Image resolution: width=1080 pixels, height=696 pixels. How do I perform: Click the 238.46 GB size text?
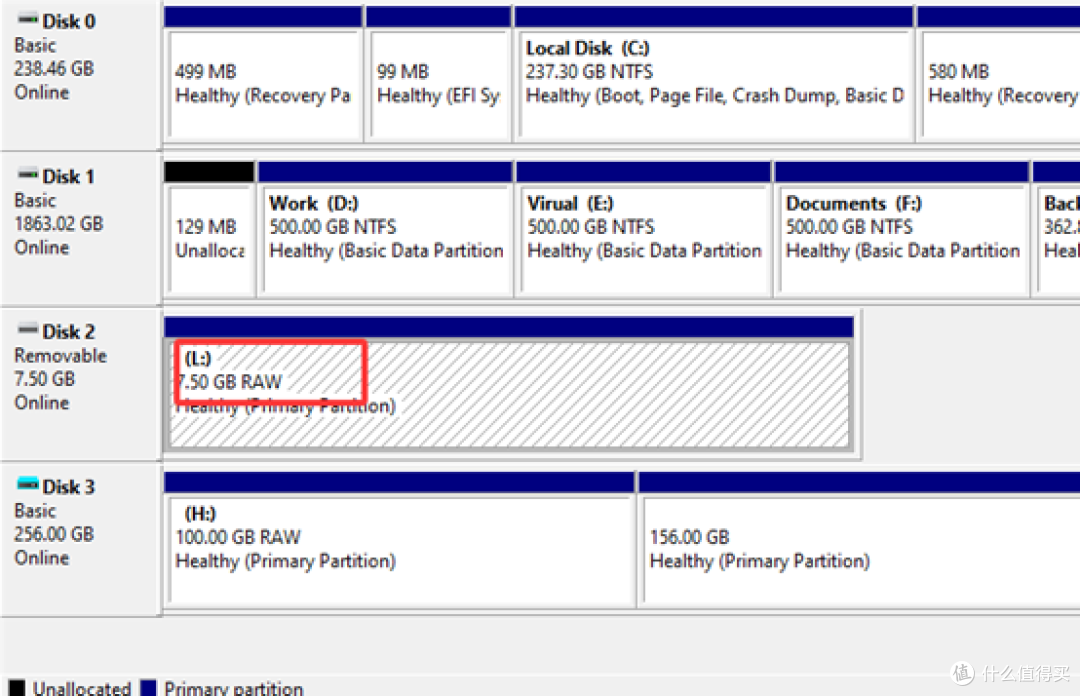click(x=54, y=68)
